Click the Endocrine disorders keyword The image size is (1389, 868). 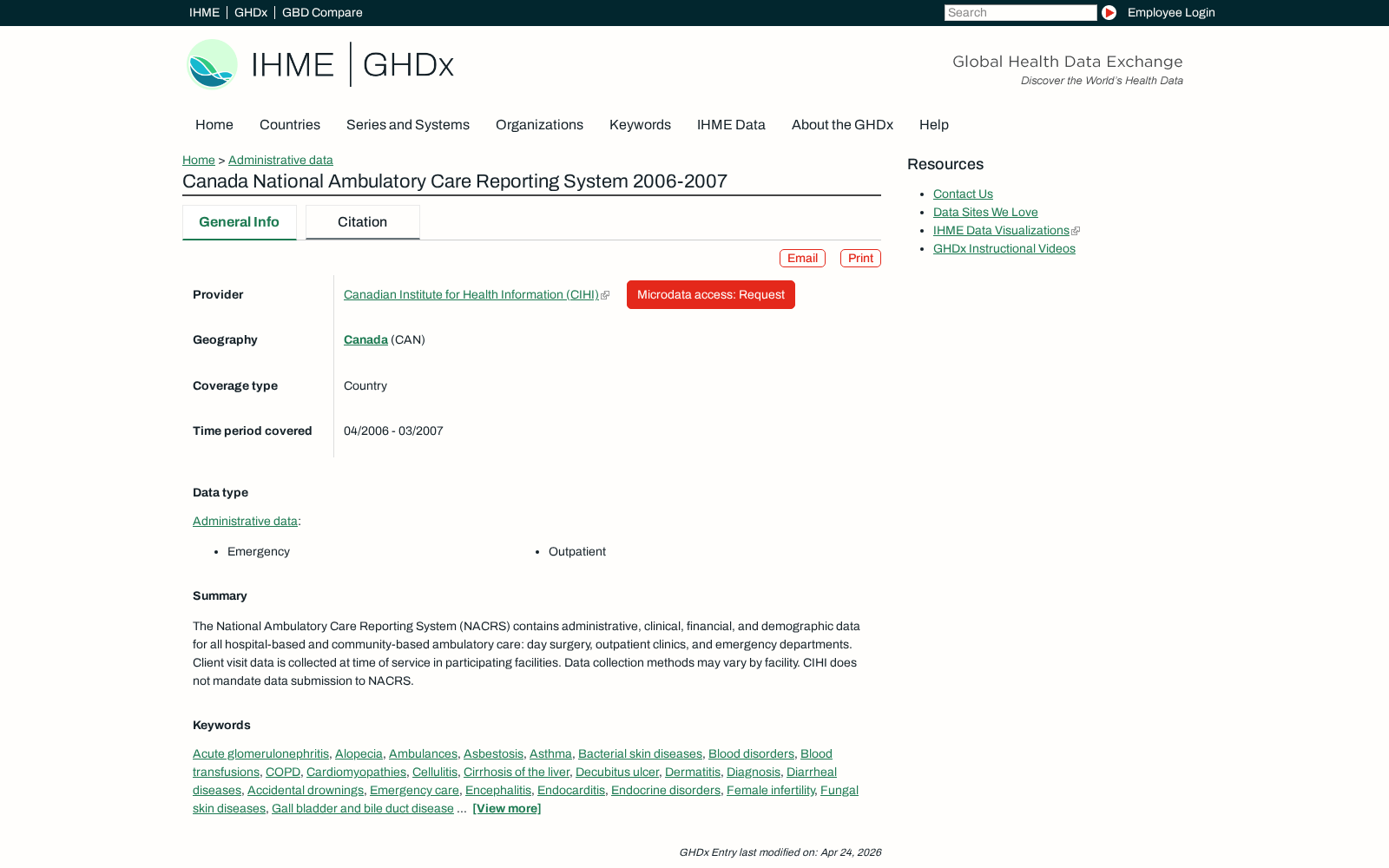pyautogui.click(x=666, y=790)
